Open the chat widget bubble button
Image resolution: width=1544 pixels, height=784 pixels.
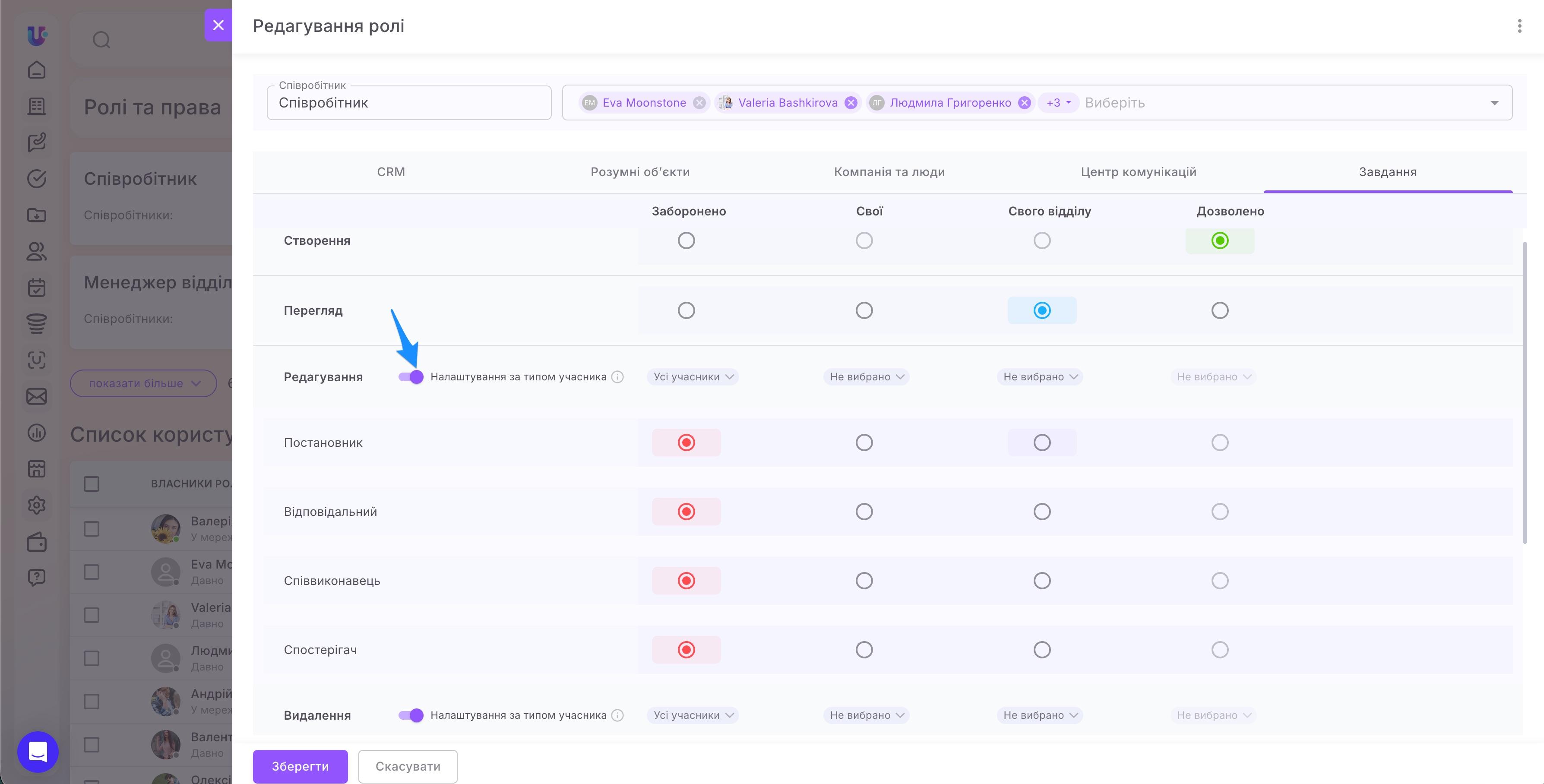point(38,752)
